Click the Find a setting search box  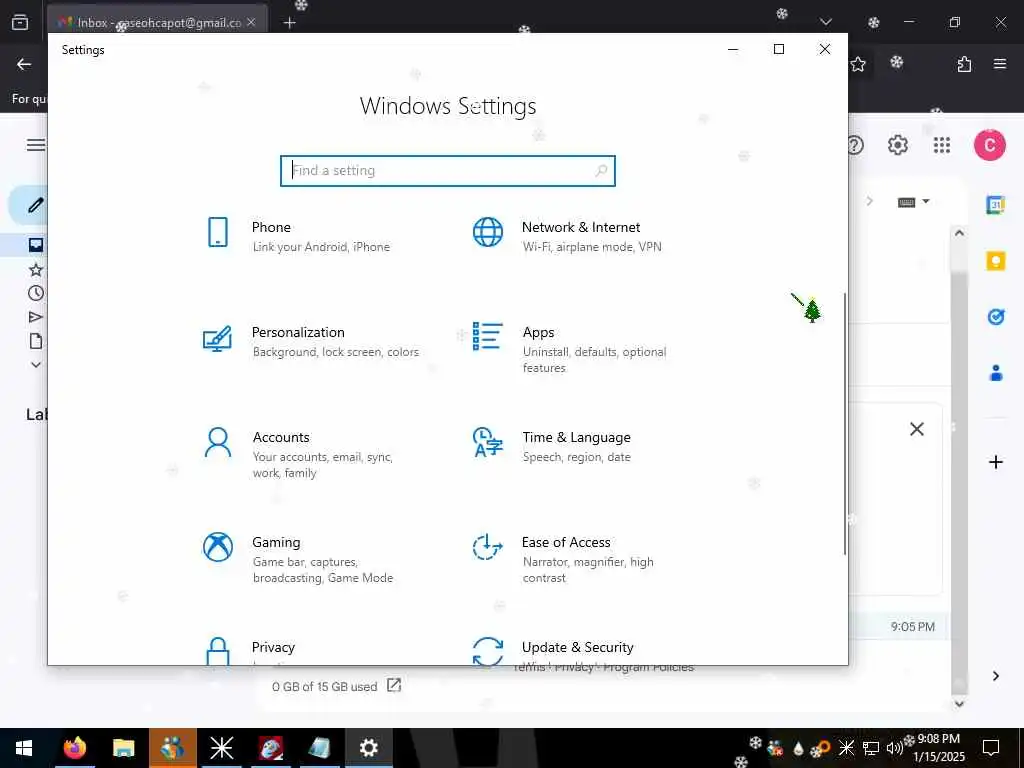coord(447,170)
